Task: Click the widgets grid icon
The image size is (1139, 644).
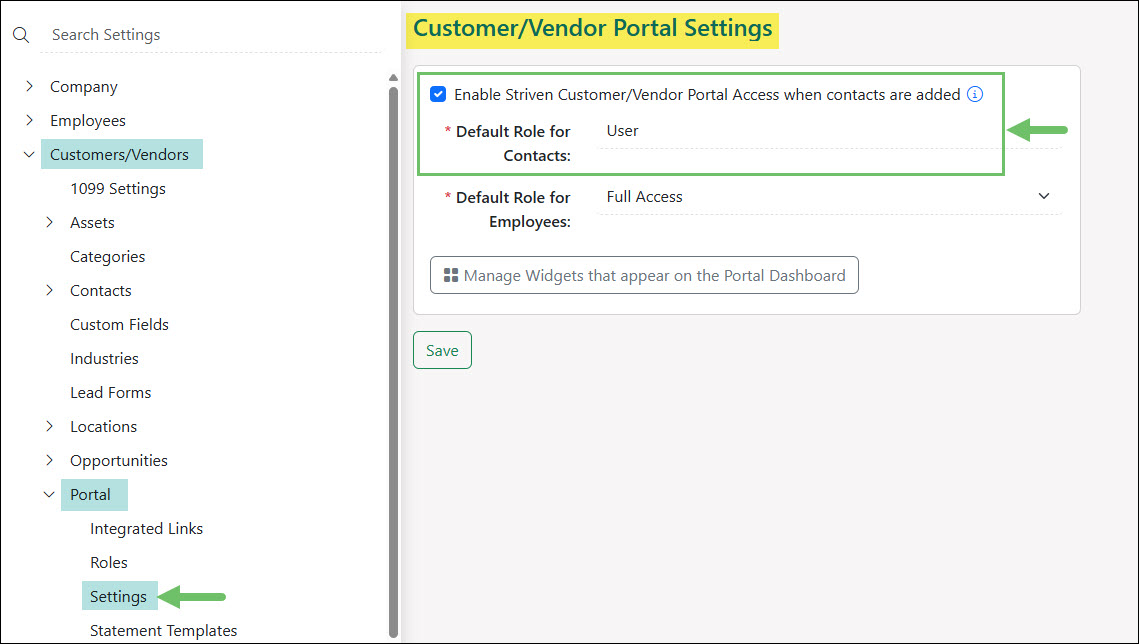Action: point(451,276)
